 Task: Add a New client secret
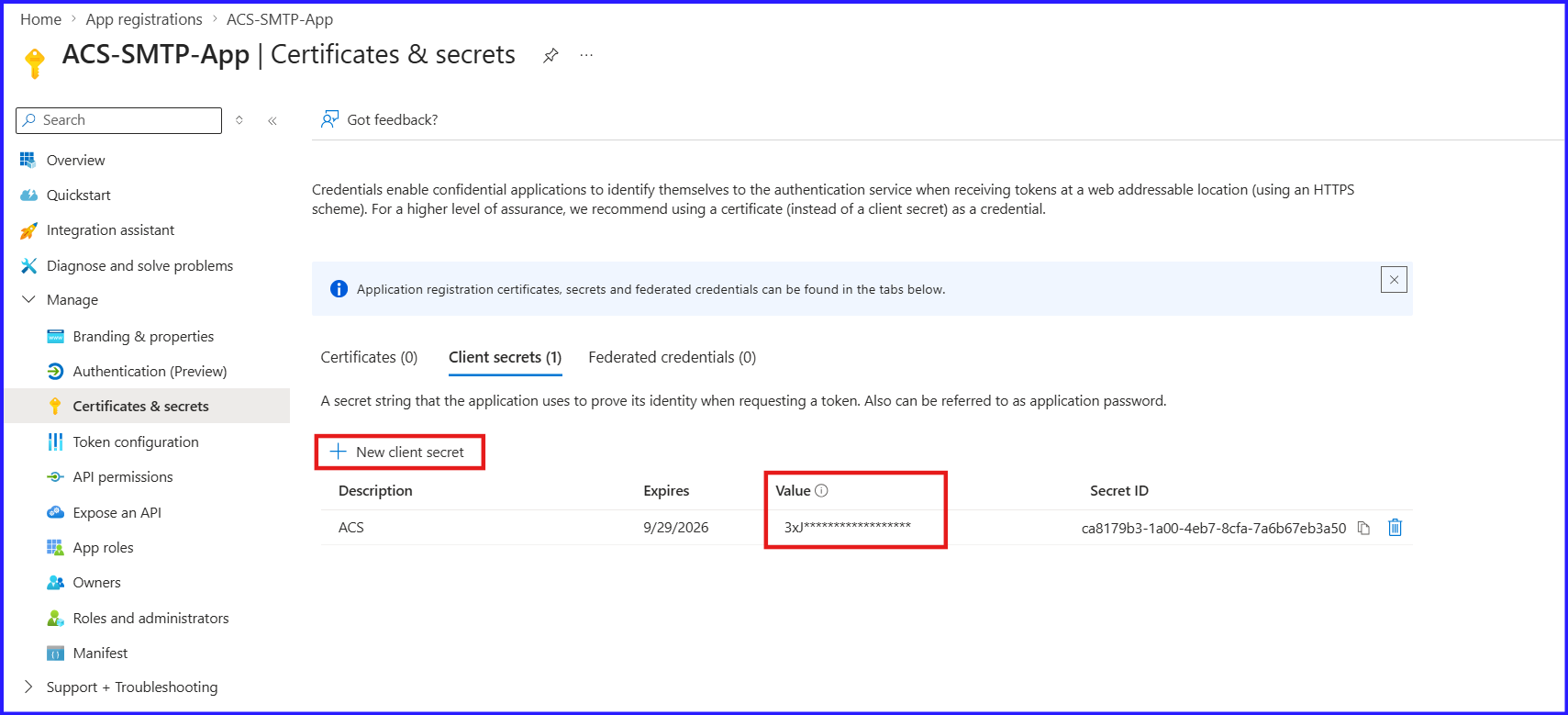[399, 452]
